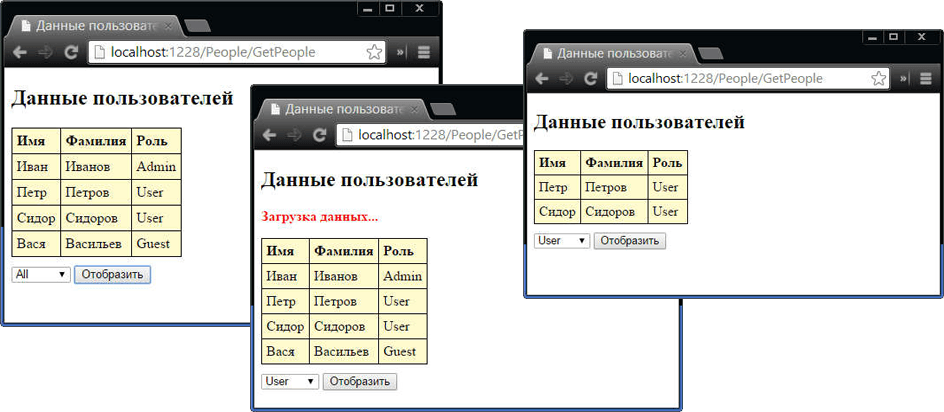Click Иванов cell in left window table
The width and height of the screenshot is (944, 412).
(96, 166)
